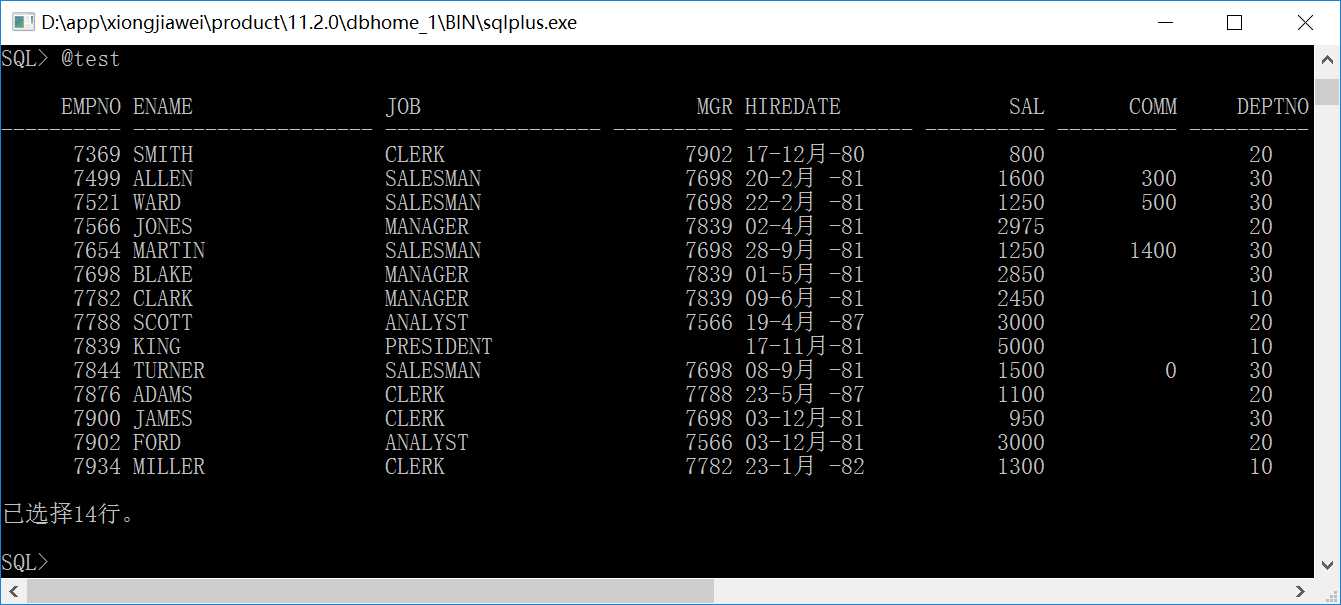
Task: Open the sqlplus window system menu icon
Action: pos(22,22)
